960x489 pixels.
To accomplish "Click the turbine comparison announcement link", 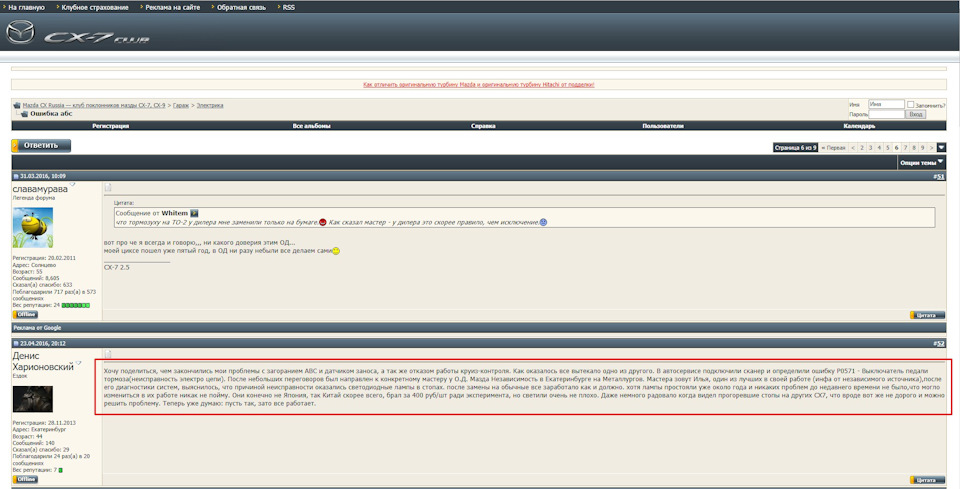I will pos(478,85).
